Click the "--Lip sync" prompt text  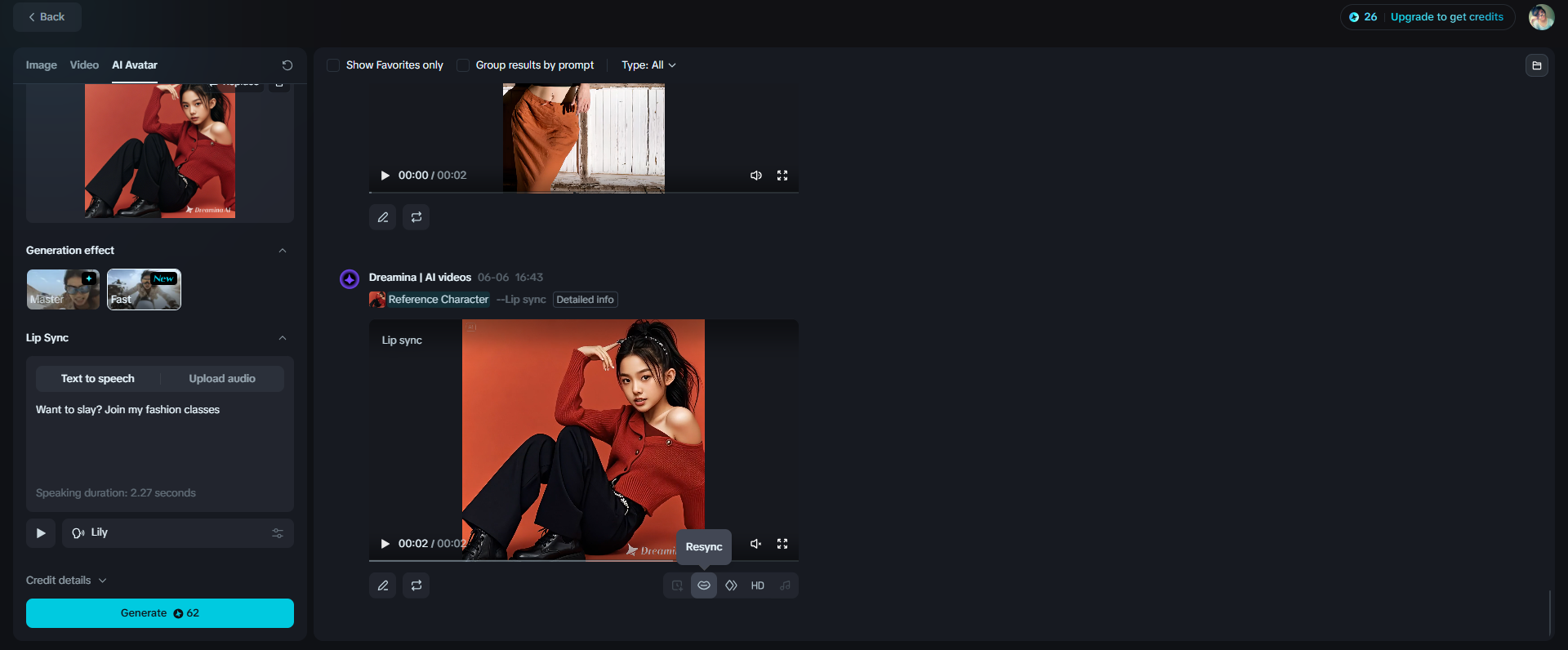click(521, 300)
